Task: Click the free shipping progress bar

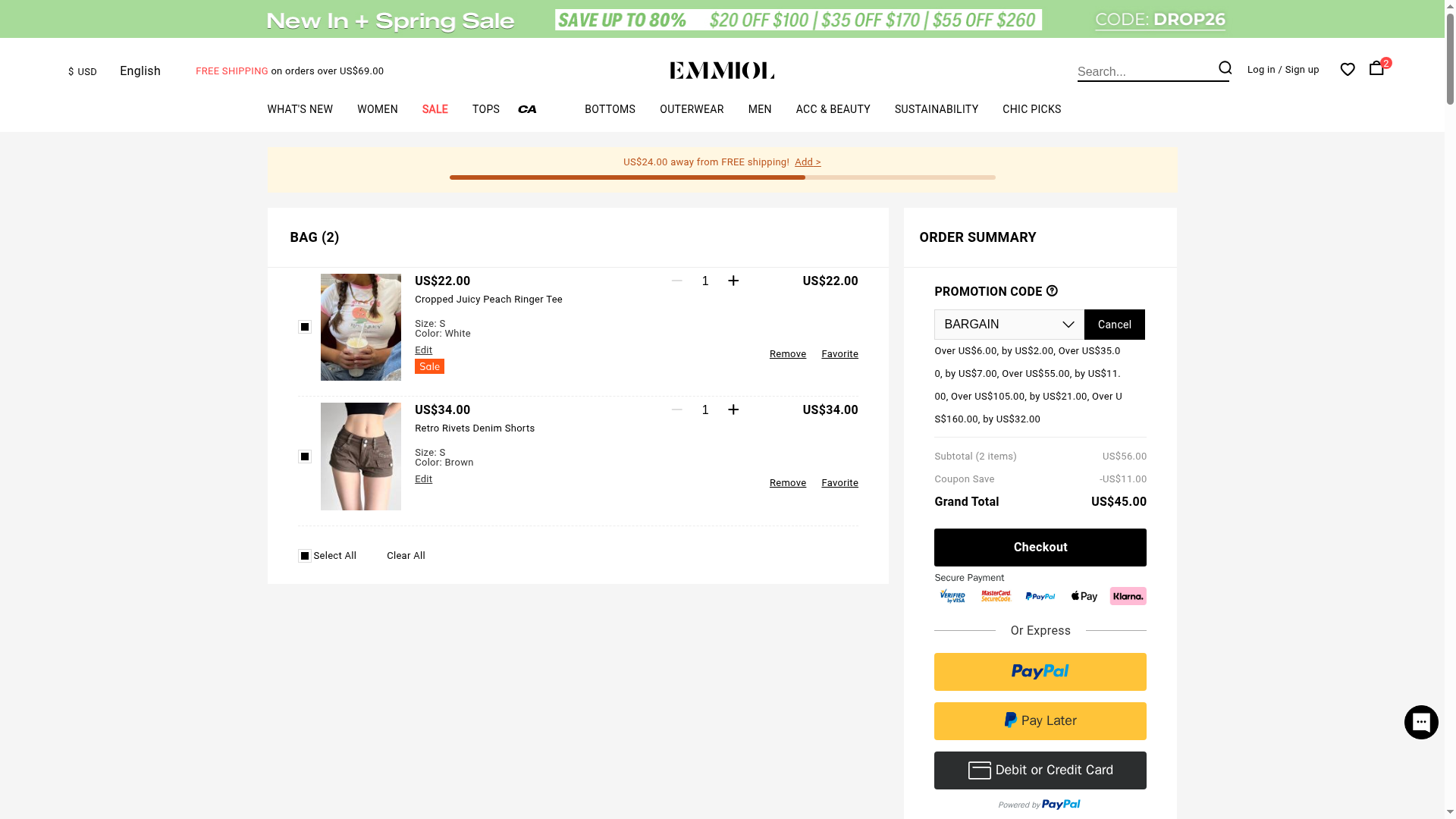Action: click(722, 177)
